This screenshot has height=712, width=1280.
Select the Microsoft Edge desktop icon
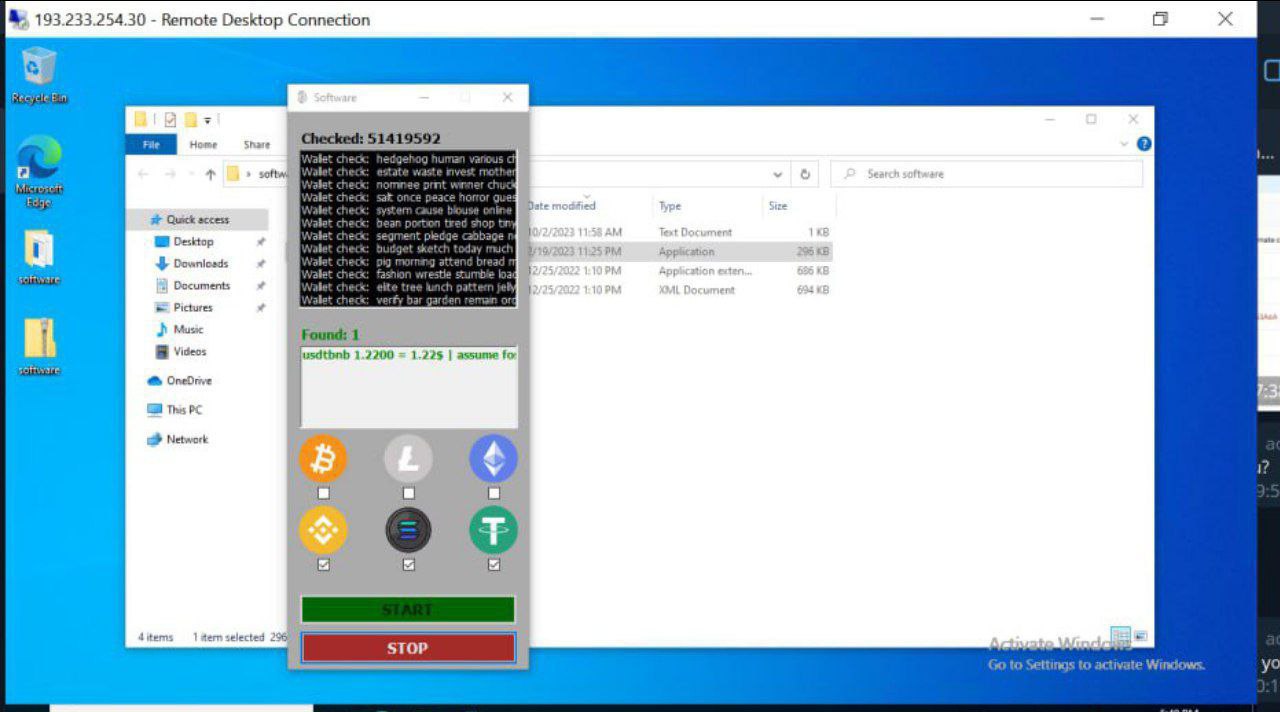39,172
